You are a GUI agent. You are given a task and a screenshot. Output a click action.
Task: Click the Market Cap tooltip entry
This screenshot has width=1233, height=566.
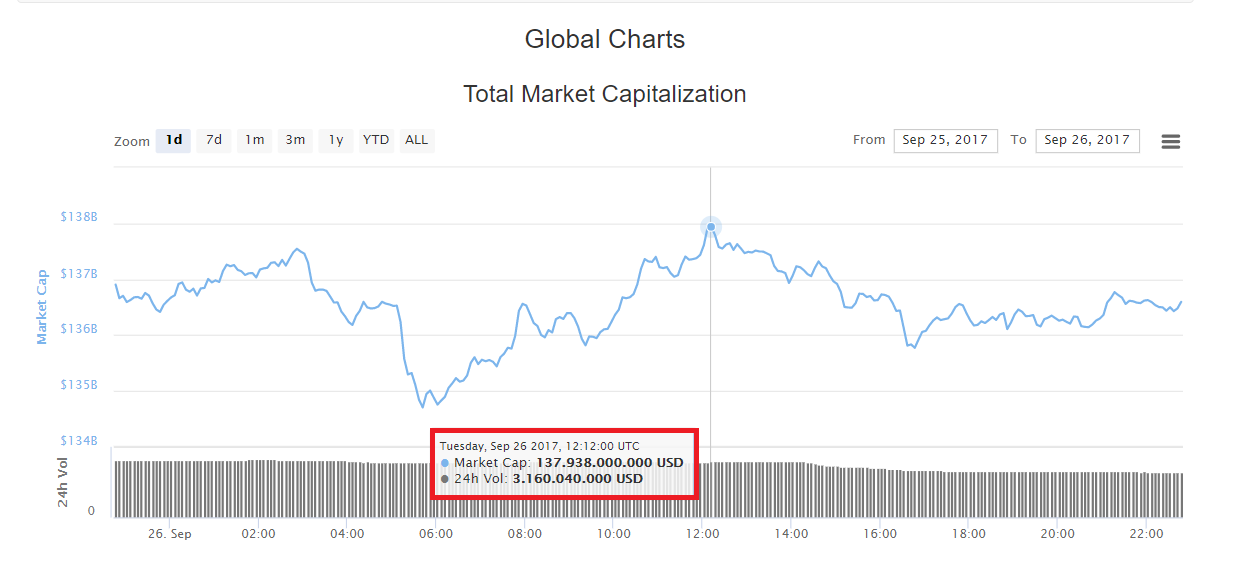point(562,463)
